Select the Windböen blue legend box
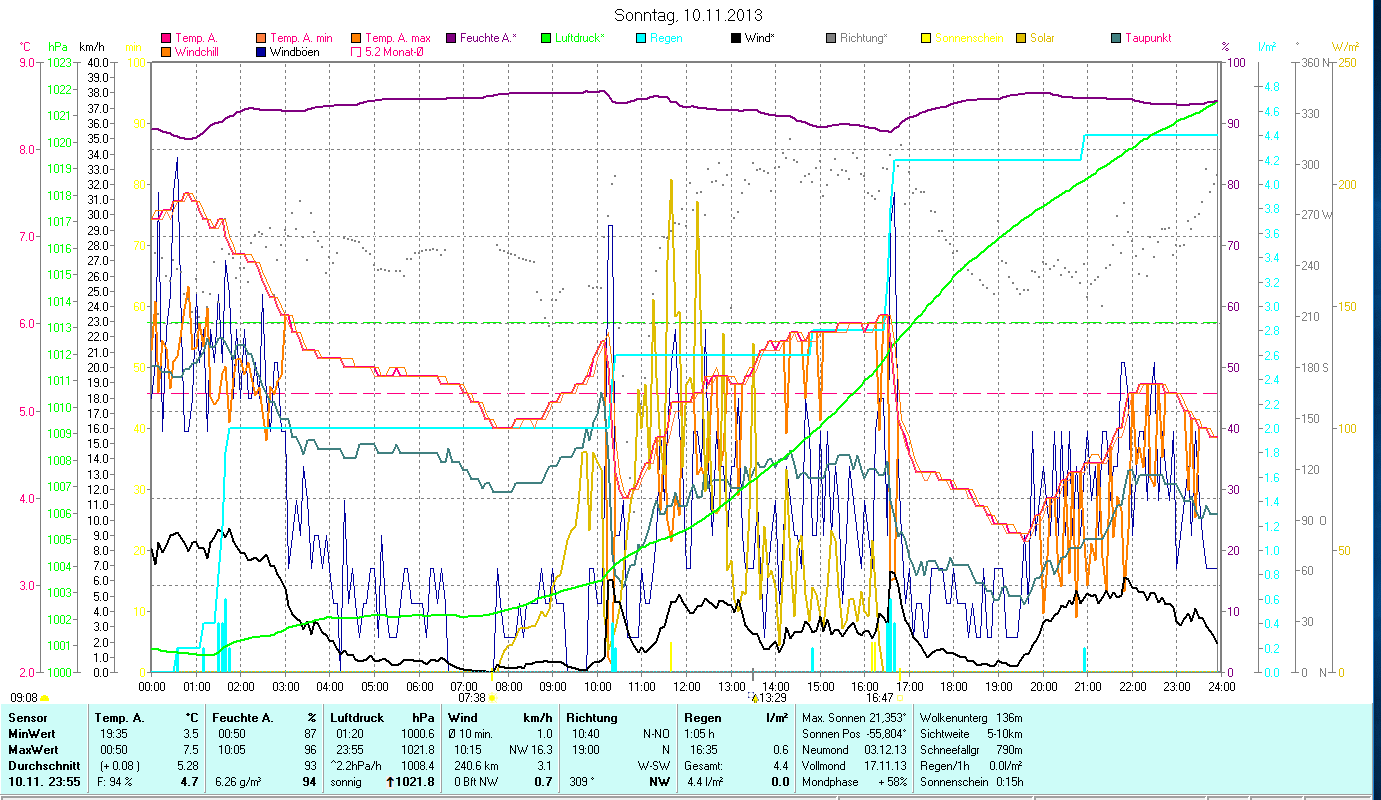Screen dimensions: 1381x800 [x=260, y=51]
